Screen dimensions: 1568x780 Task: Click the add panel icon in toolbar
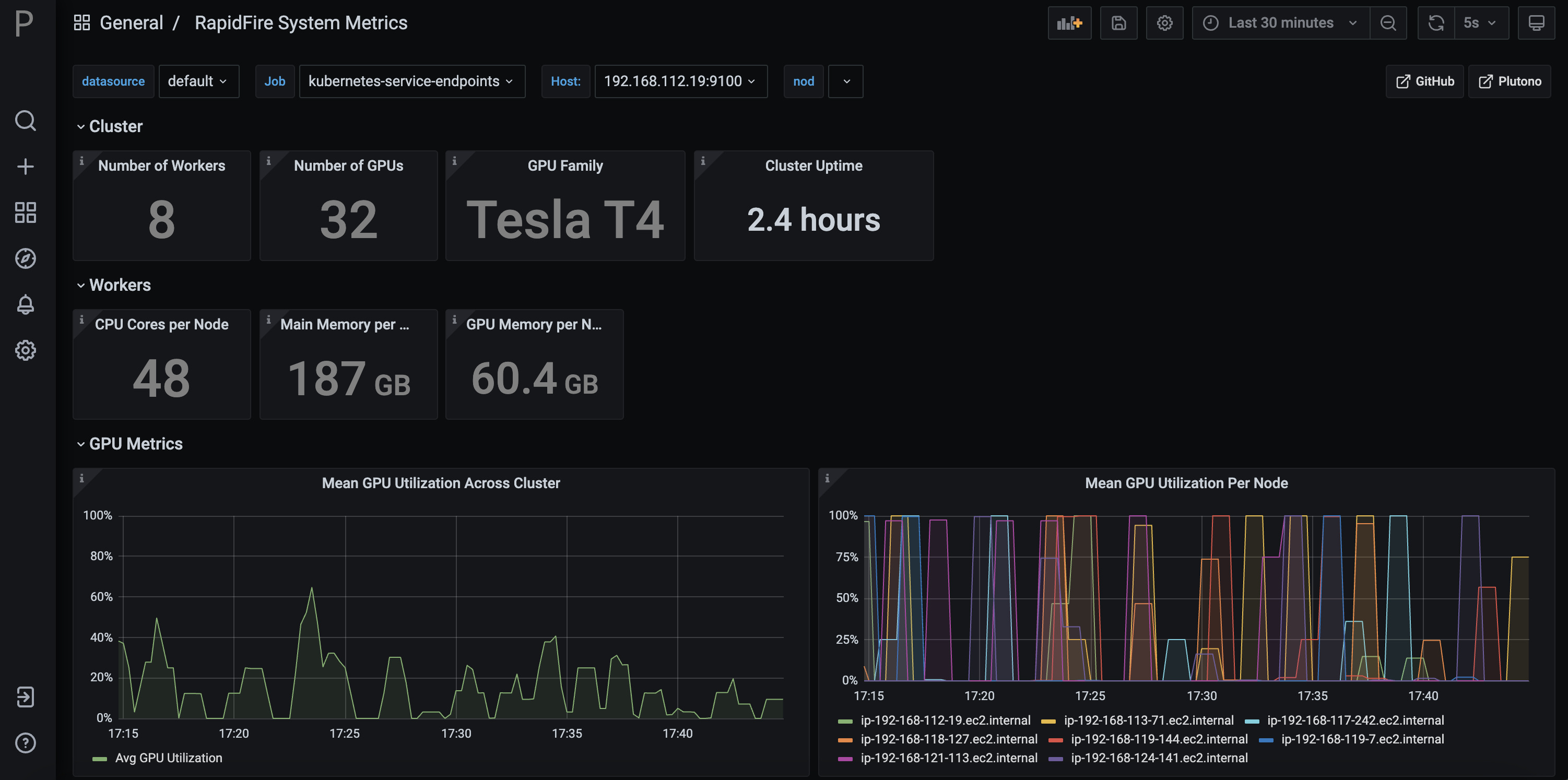click(x=1069, y=23)
